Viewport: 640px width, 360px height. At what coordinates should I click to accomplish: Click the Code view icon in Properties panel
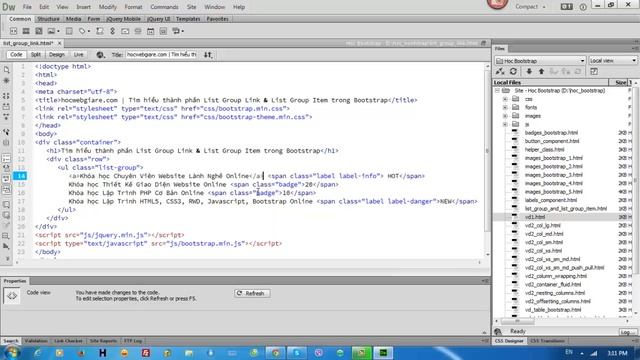click(11, 296)
